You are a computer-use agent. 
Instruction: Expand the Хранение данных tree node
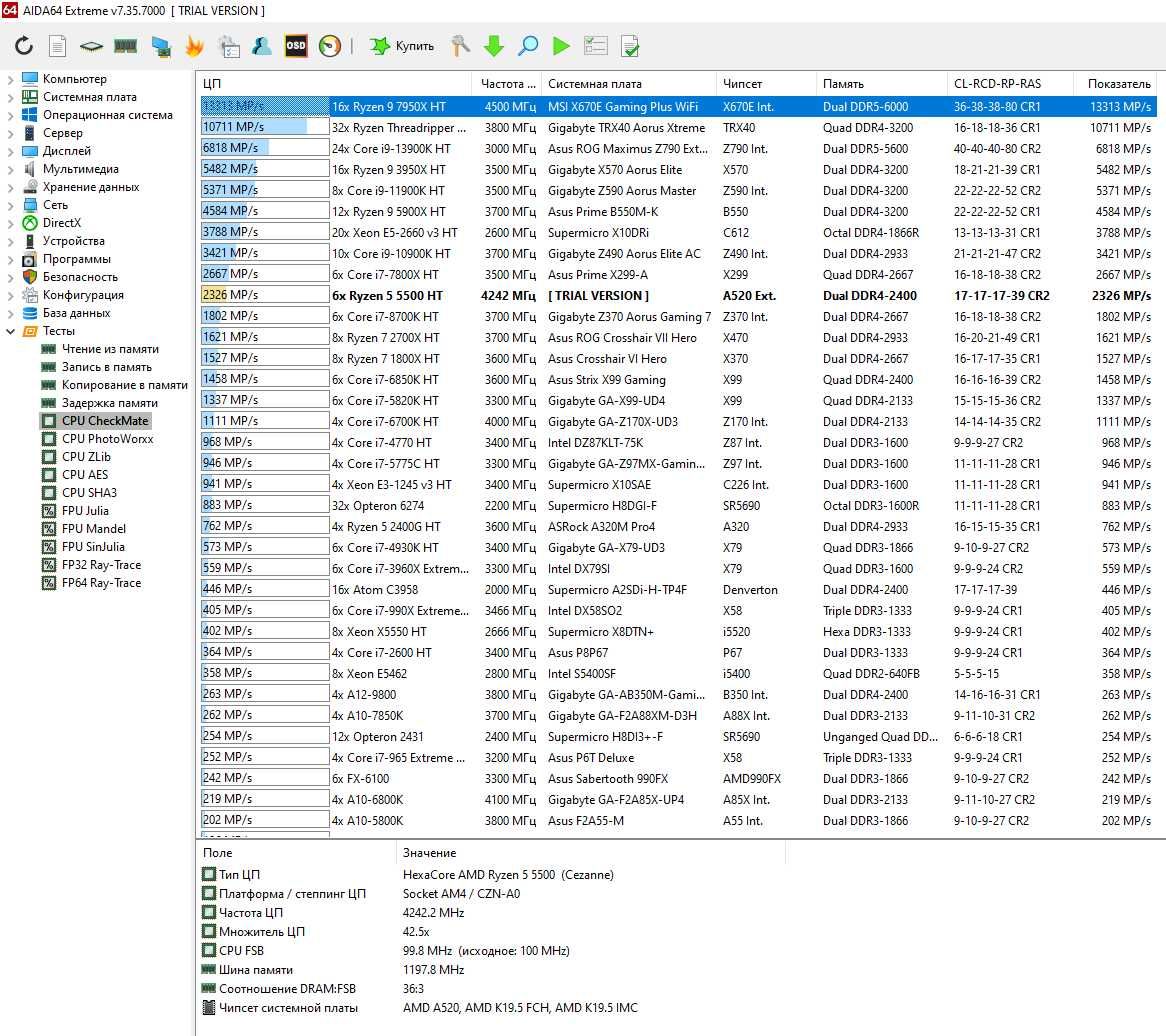click(10, 187)
